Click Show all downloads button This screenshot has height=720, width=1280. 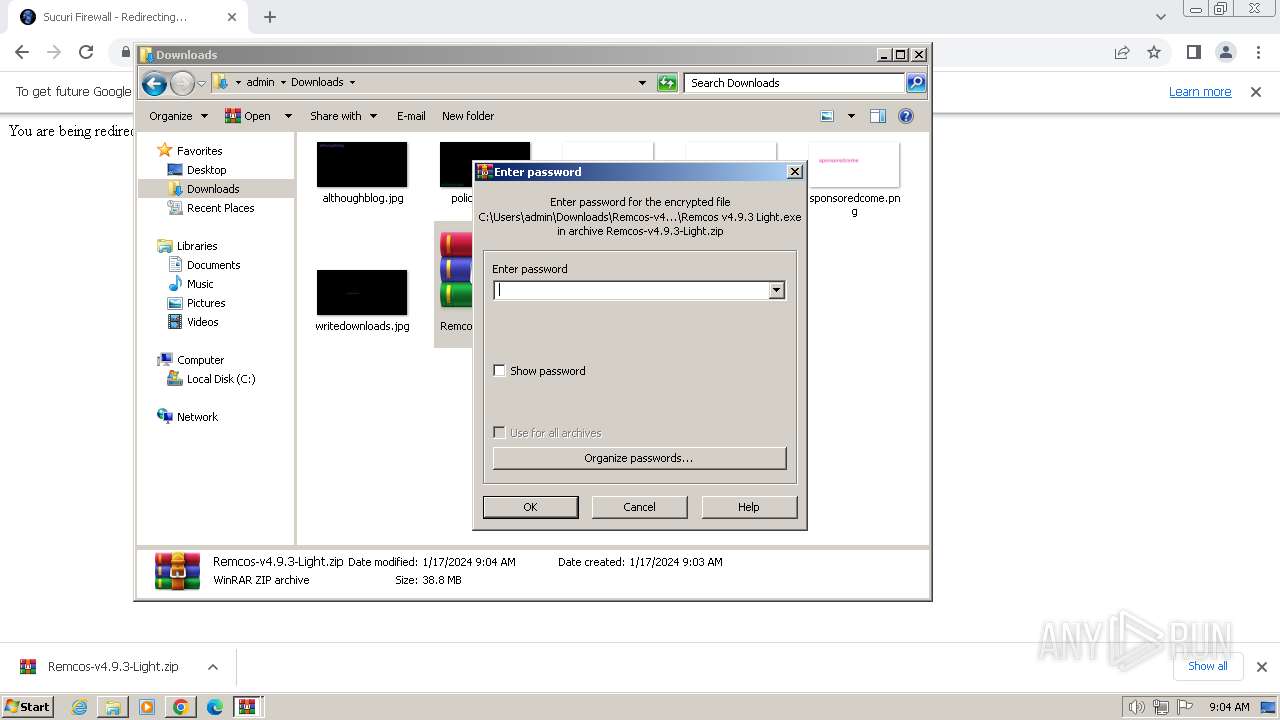pos(1207,666)
